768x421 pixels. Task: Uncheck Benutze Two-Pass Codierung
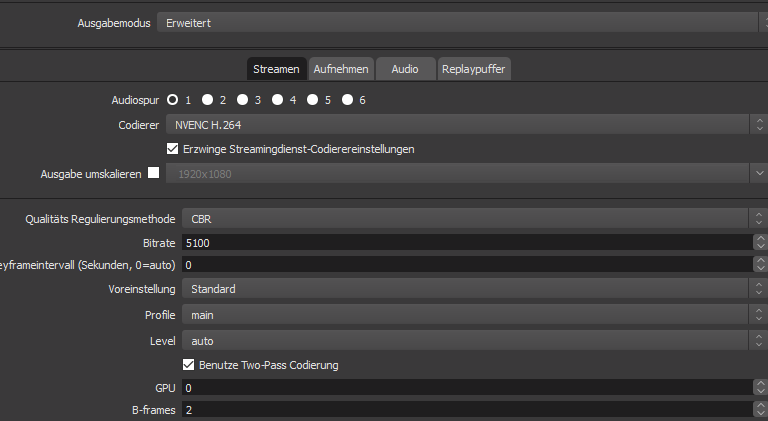coord(188,365)
